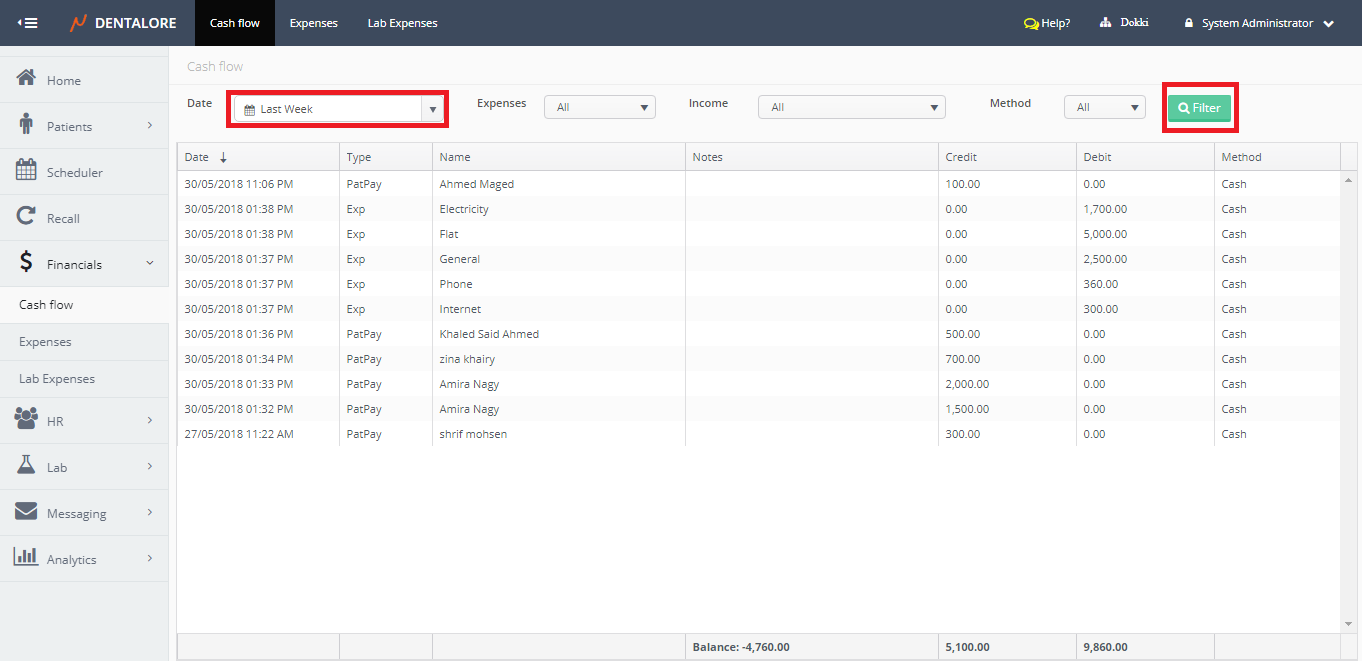Switch to the Expenses top tab
This screenshot has height=661, width=1366.
click(x=313, y=23)
